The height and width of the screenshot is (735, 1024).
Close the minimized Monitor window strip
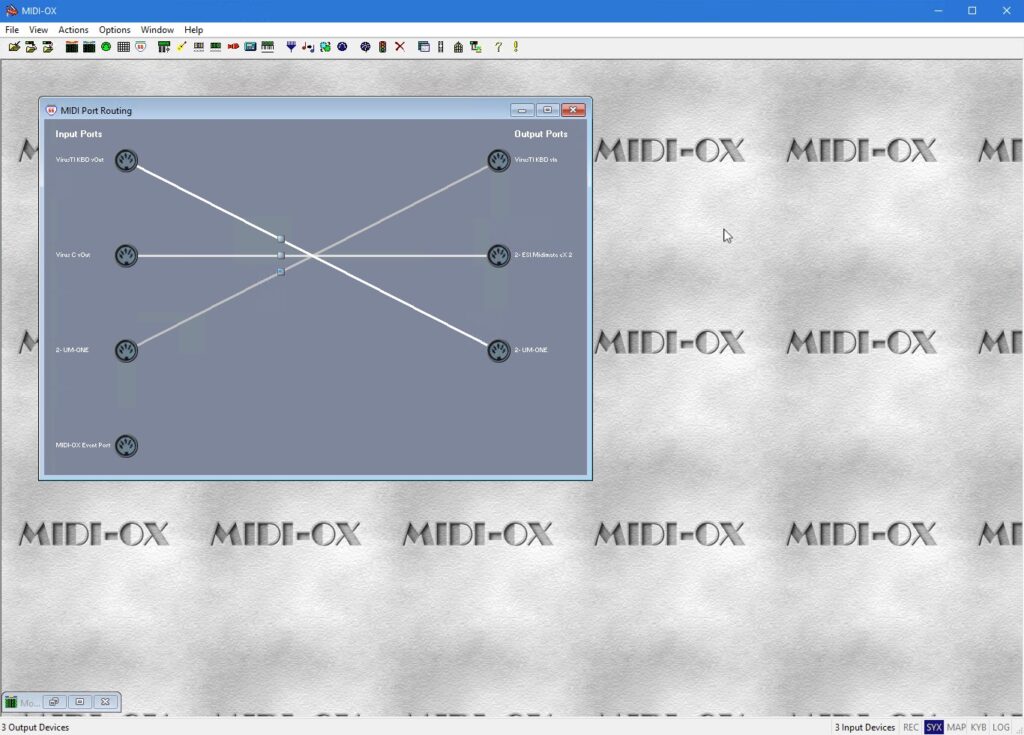tap(105, 701)
